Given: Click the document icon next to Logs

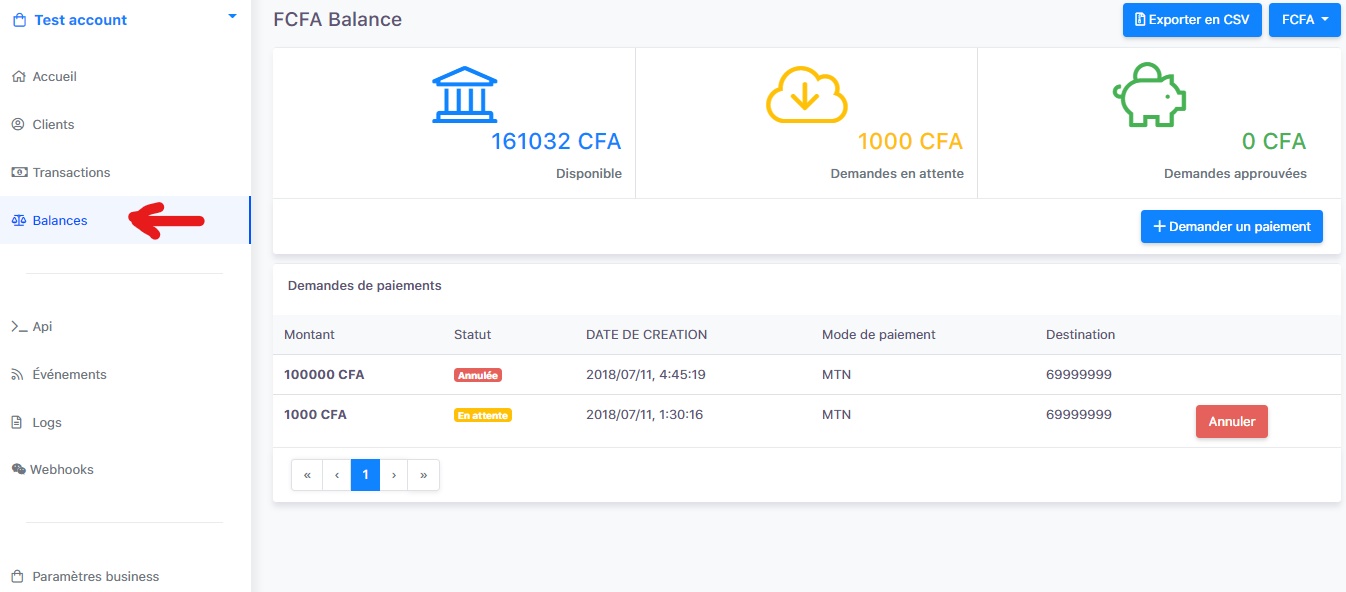Looking at the screenshot, I should click(17, 423).
